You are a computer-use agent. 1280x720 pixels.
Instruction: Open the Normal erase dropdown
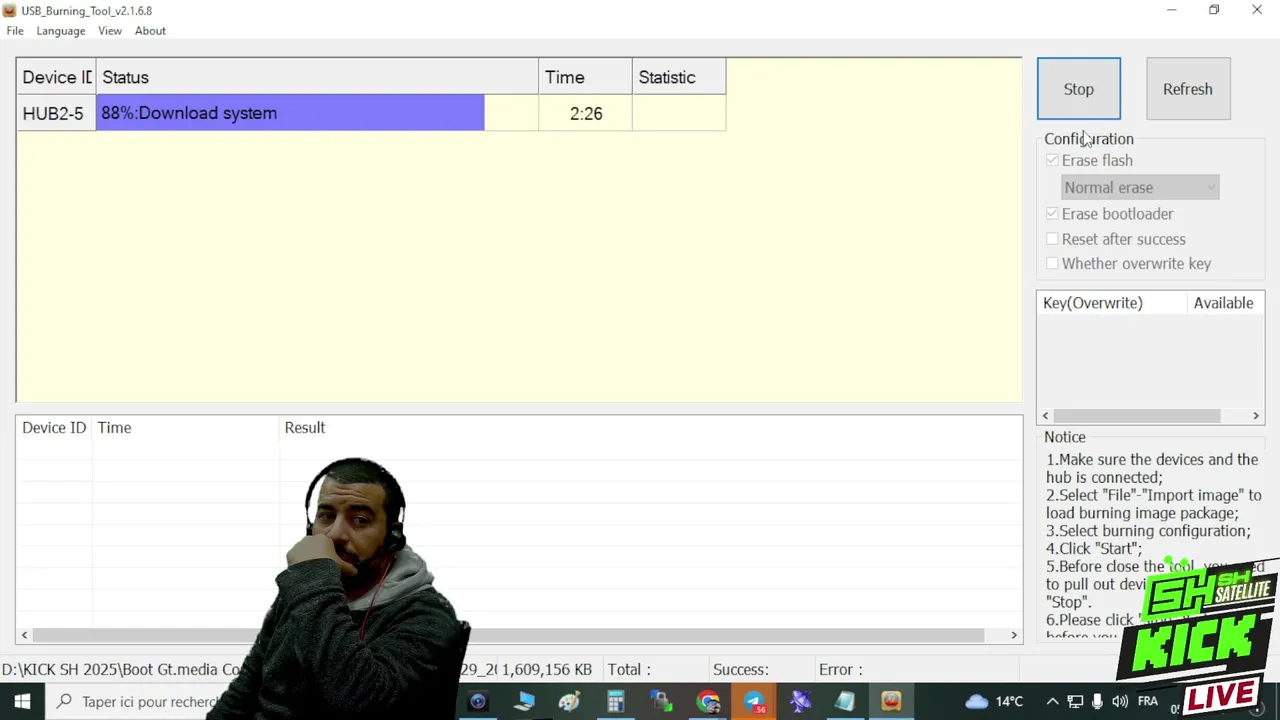pyautogui.click(x=1140, y=187)
